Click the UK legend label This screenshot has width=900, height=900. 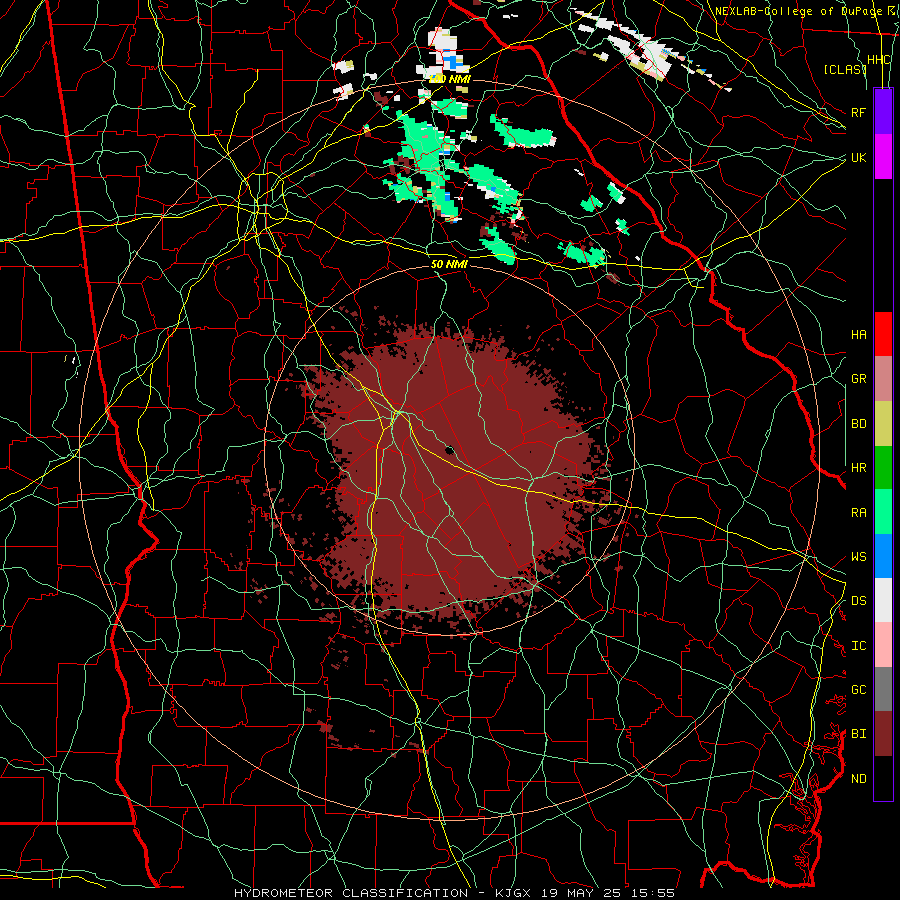click(x=858, y=157)
